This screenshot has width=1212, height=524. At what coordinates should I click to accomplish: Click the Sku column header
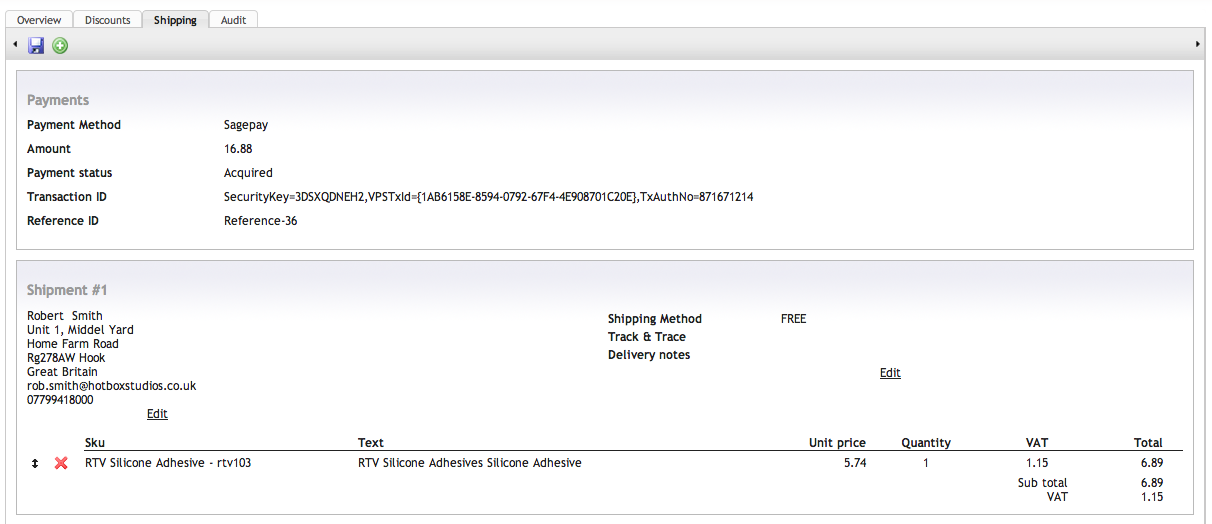[95, 443]
